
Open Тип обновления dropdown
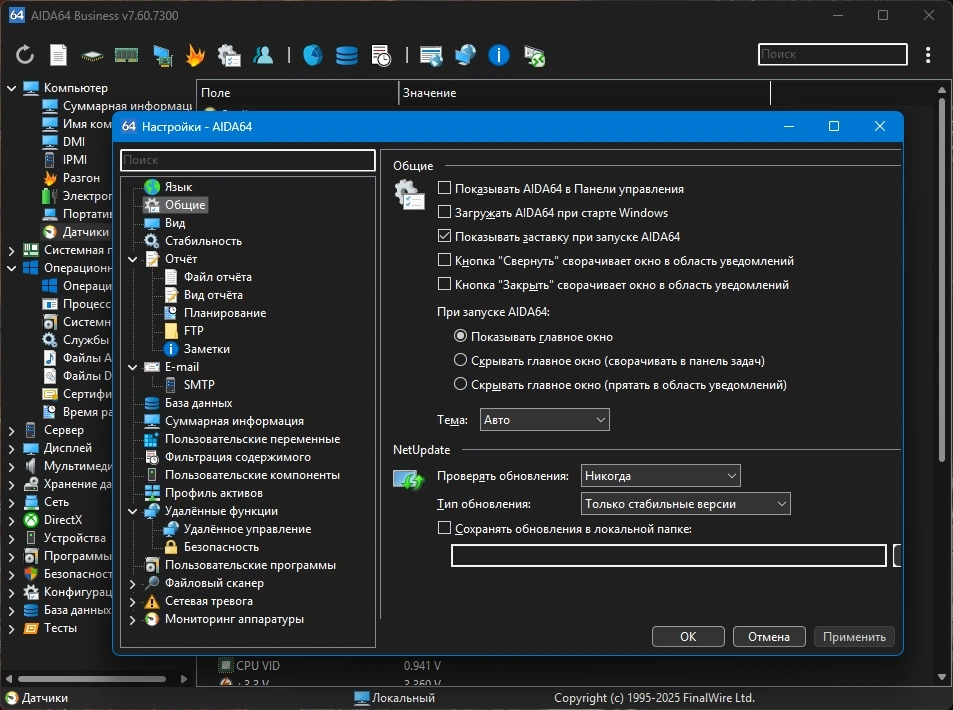coord(686,504)
